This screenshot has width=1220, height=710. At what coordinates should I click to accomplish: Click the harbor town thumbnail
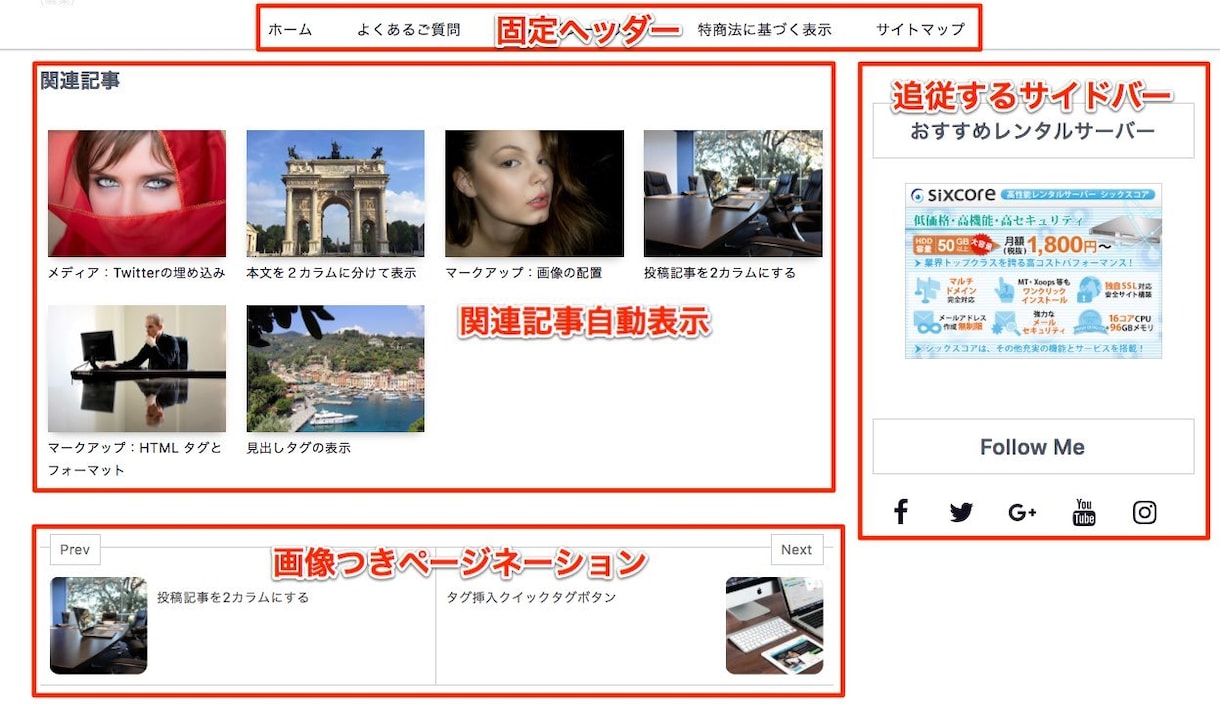(335, 369)
